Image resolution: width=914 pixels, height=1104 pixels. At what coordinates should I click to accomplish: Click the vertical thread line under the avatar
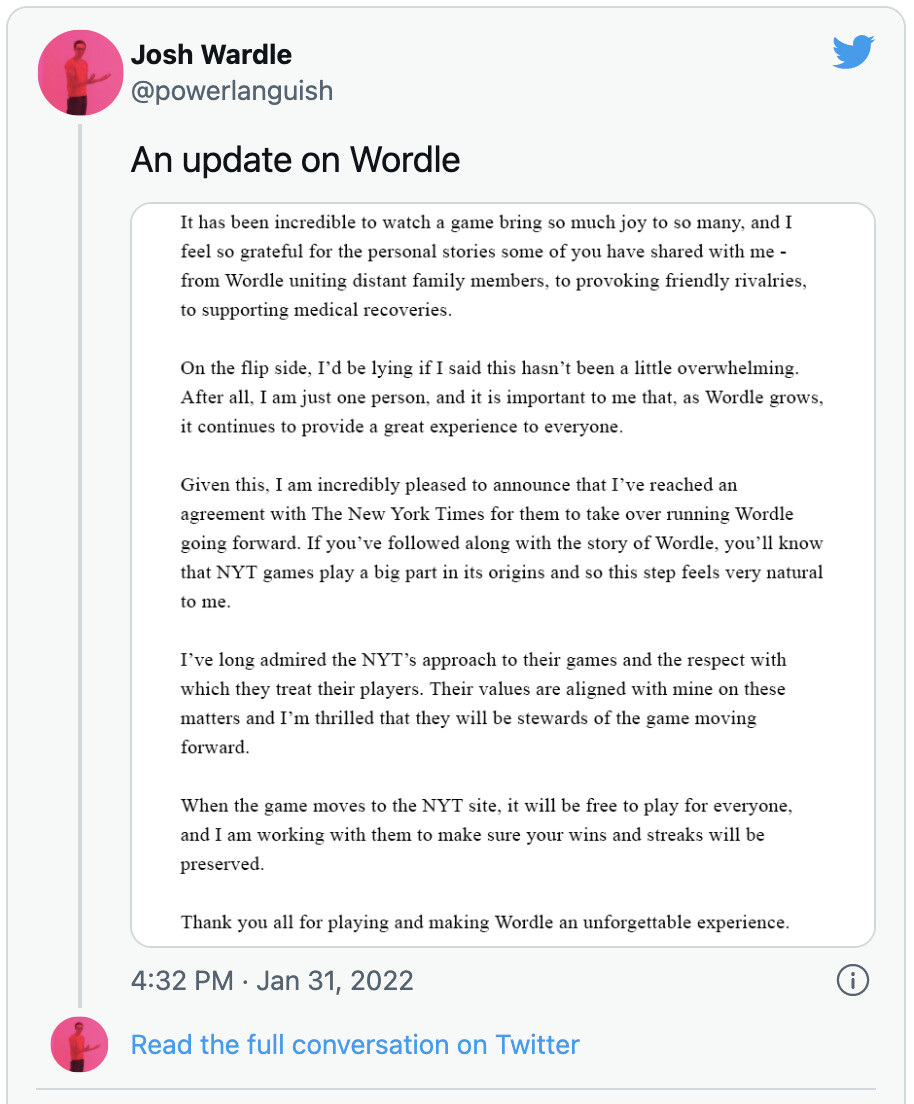pyautogui.click(x=80, y=560)
